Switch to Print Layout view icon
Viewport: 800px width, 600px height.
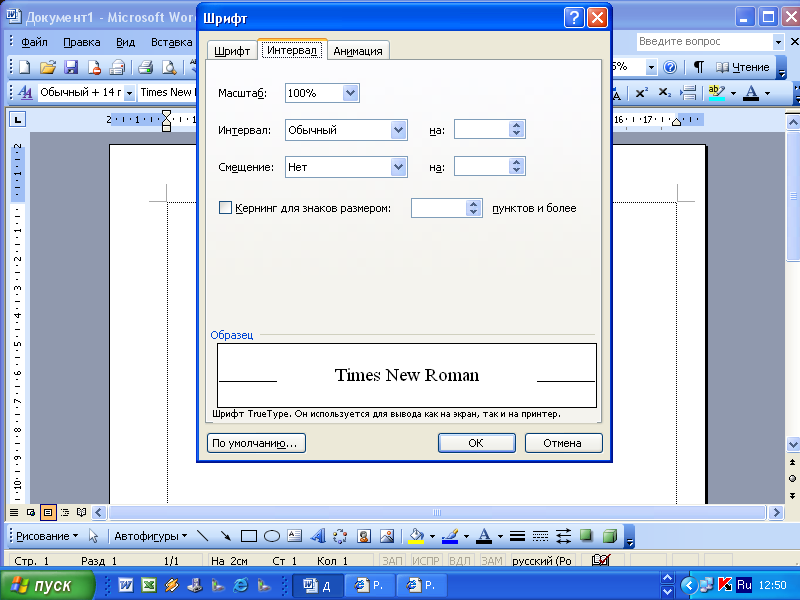pyautogui.click(x=48, y=512)
